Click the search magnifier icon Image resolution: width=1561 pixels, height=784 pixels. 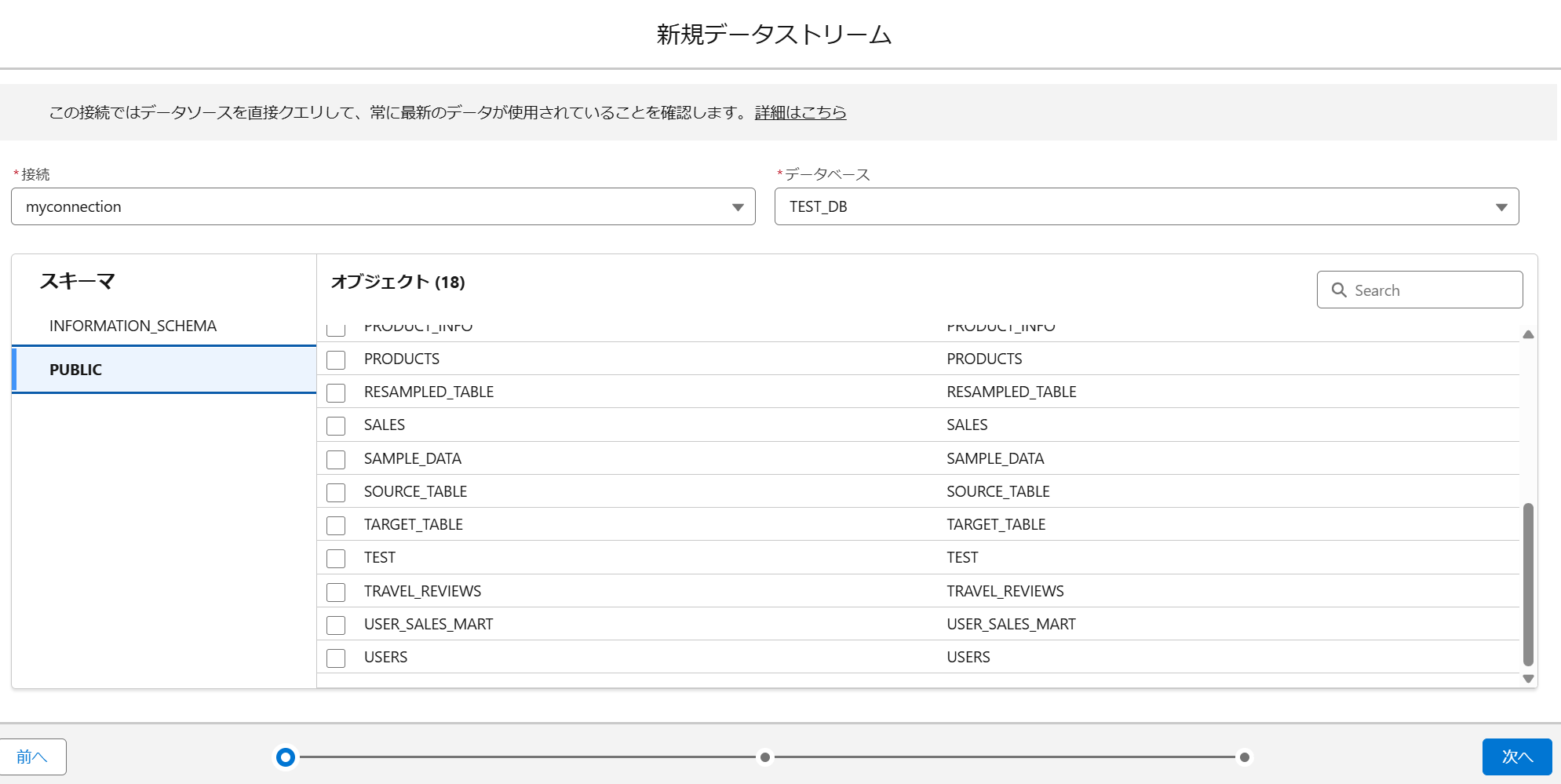(1339, 290)
